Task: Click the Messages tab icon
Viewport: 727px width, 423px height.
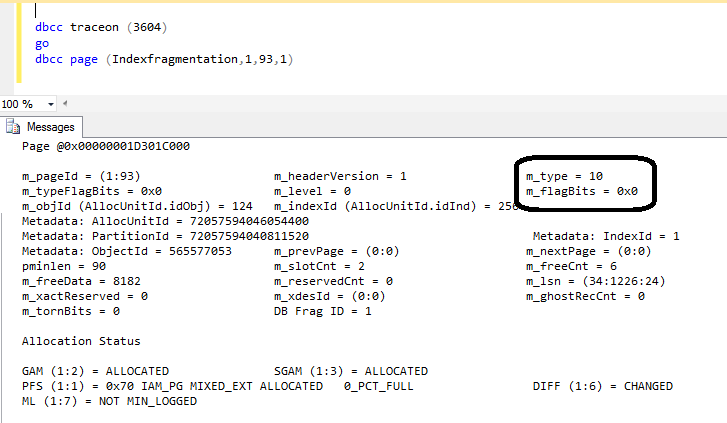Action: [x=13, y=127]
